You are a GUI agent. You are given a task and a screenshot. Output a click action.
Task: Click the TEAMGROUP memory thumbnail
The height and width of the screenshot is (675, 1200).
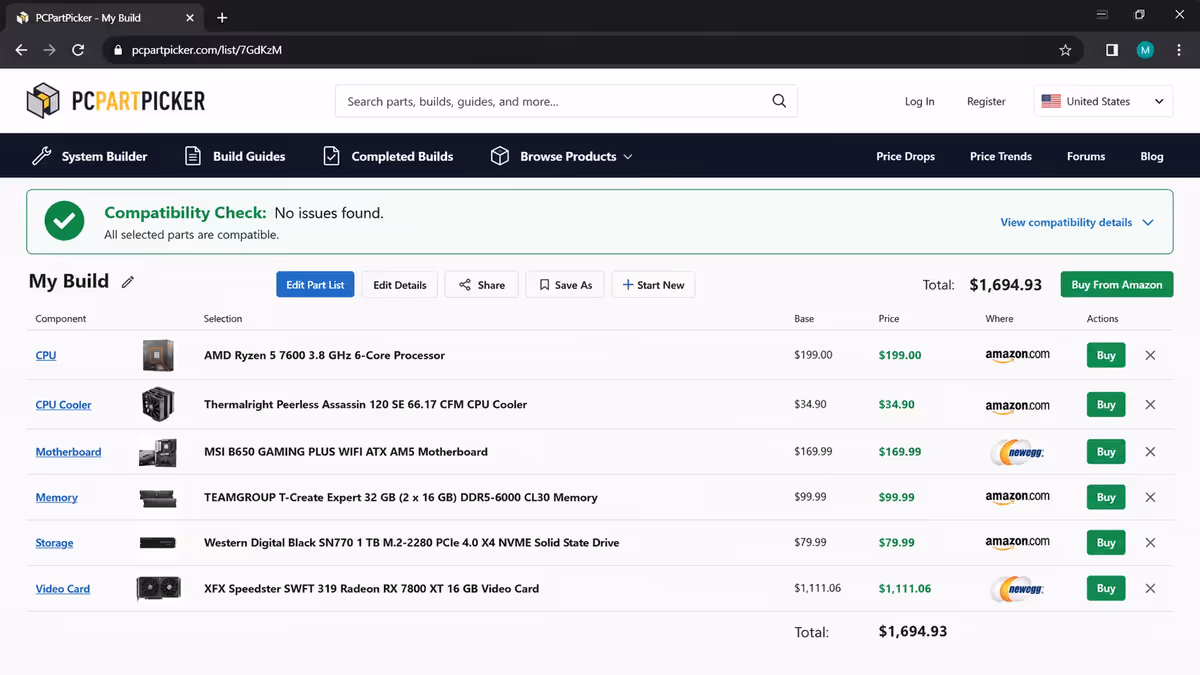tap(158, 497)
